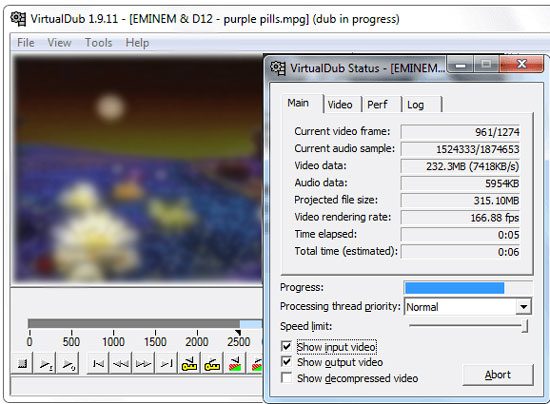This screenshot has height=404, width=550.
Task: Click the main window status bar field
Action: point(137,386)
